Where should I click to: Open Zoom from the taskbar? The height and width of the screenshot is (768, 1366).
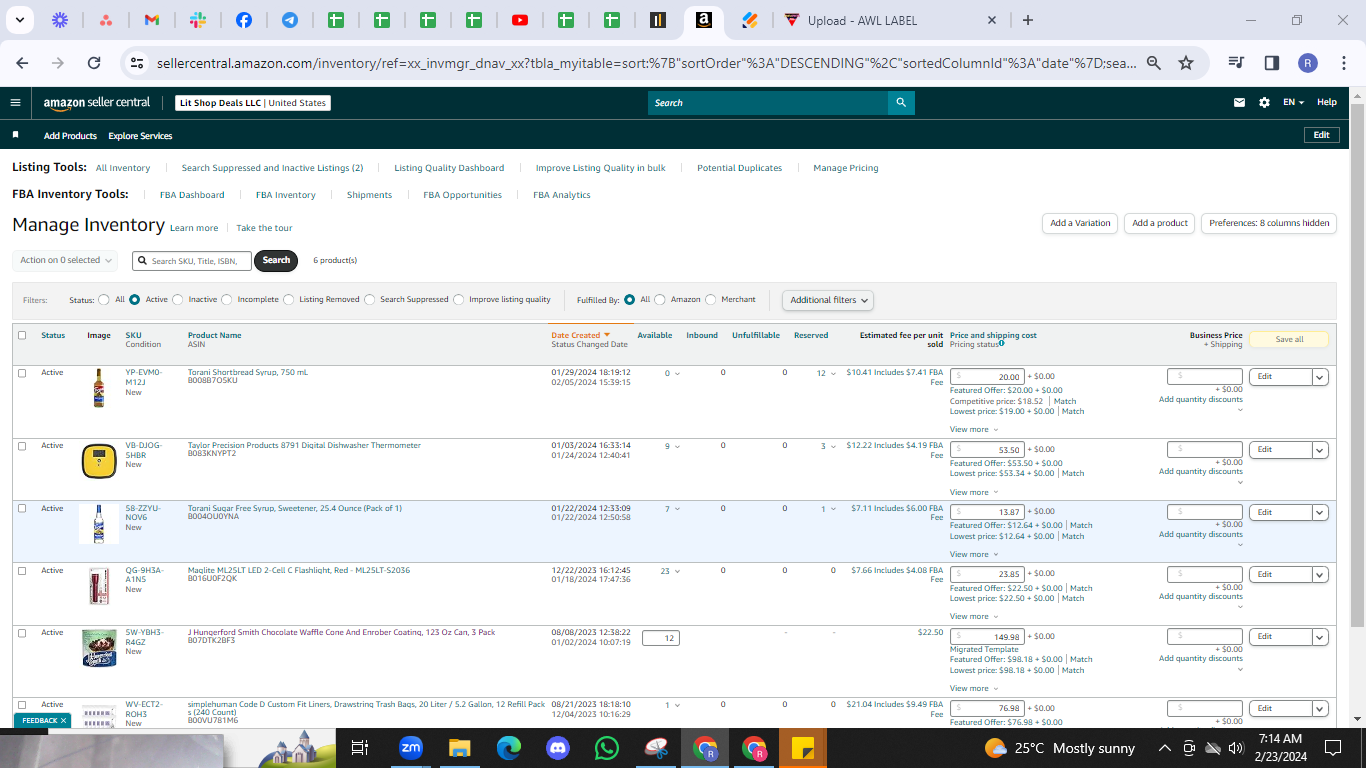(410, 747)
